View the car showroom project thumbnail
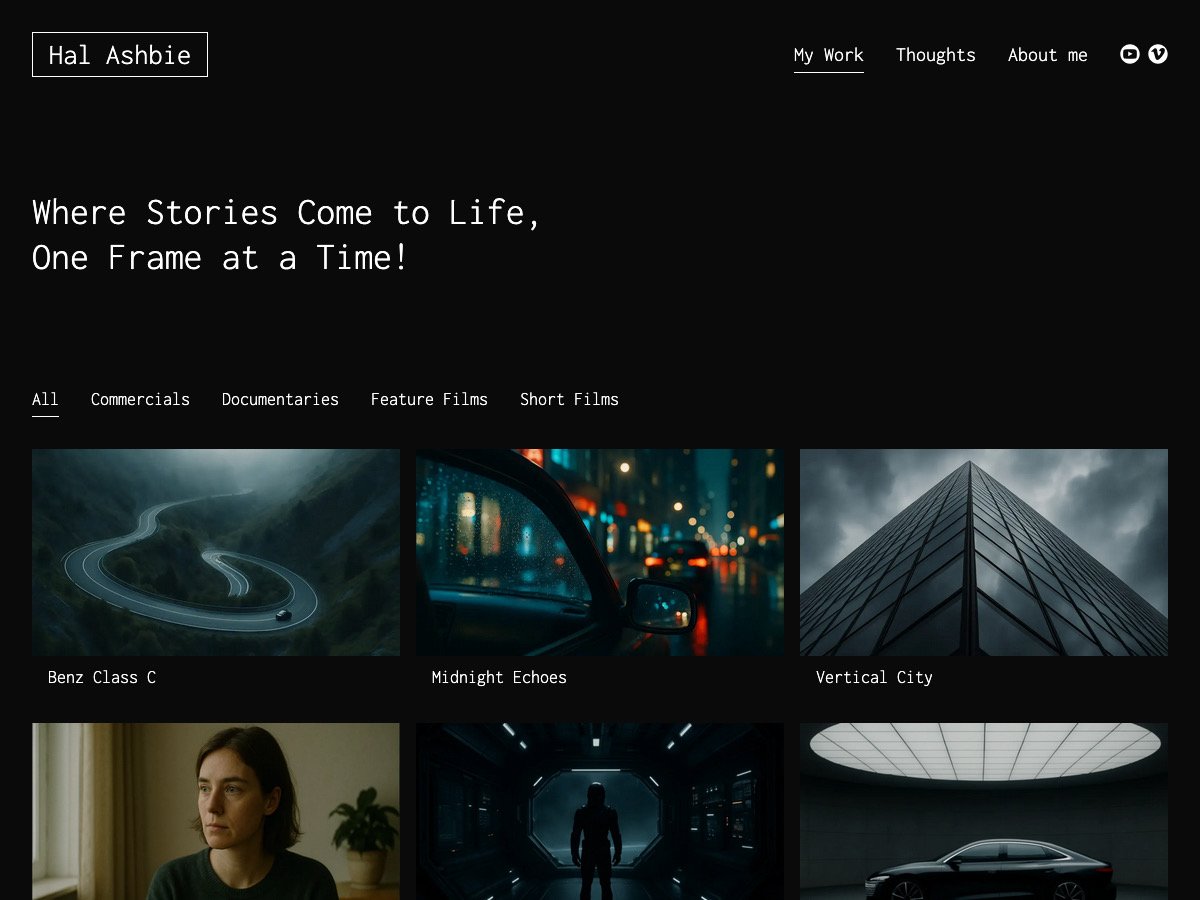The height and width of the screenshot is (900, 1200). (983, 811)
